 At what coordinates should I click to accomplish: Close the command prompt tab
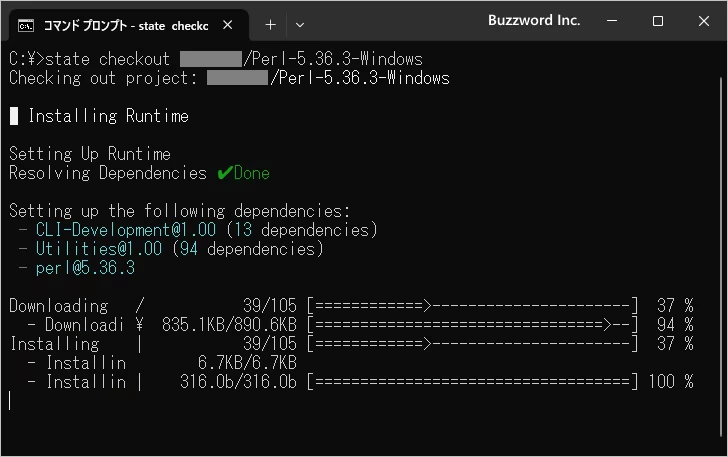(228, 25)
